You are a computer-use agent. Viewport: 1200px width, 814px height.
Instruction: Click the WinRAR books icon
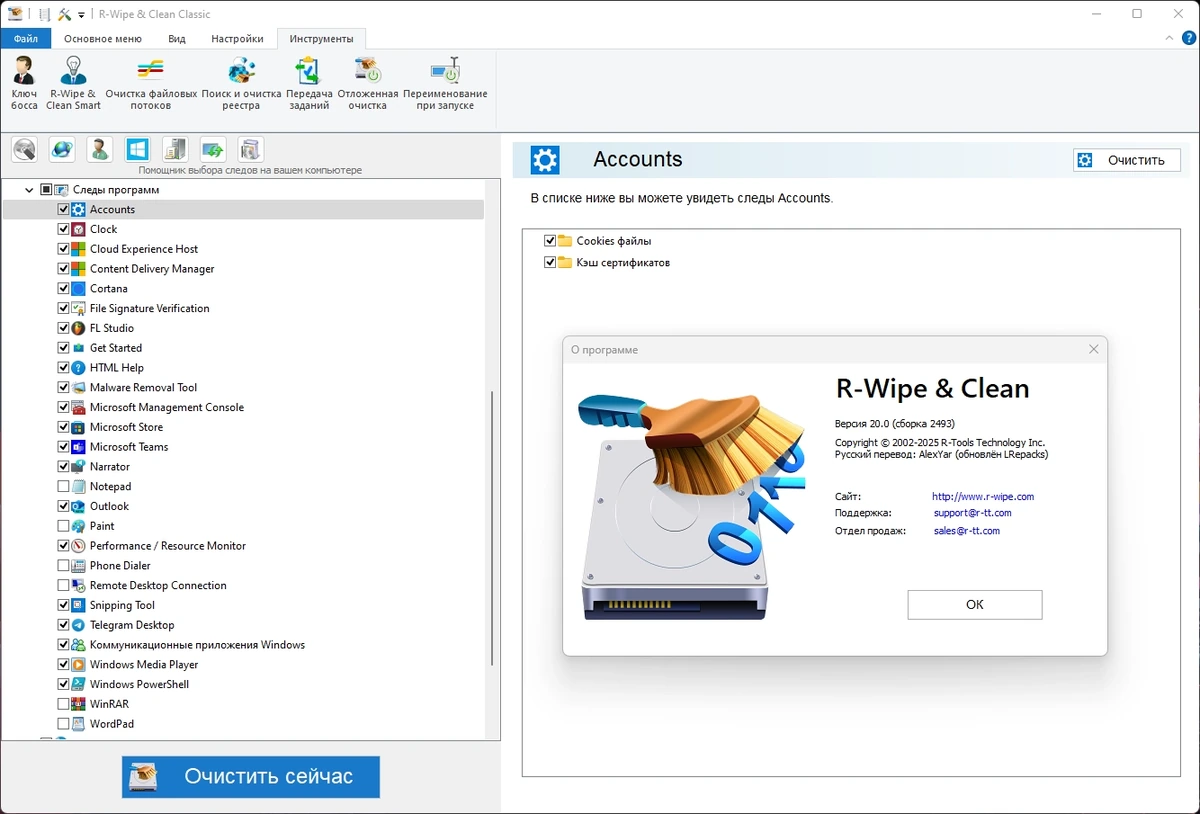79,704
